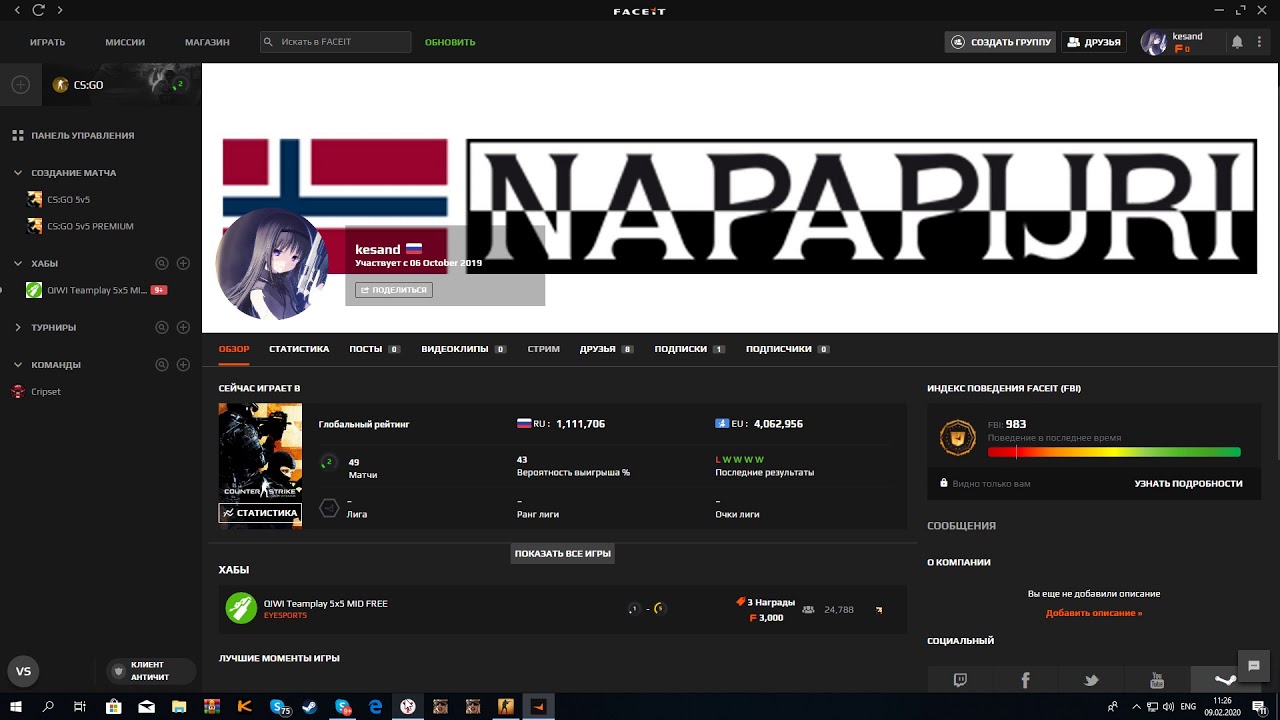
Task: Switch to the Подписки tab
Action: point(689,349)
